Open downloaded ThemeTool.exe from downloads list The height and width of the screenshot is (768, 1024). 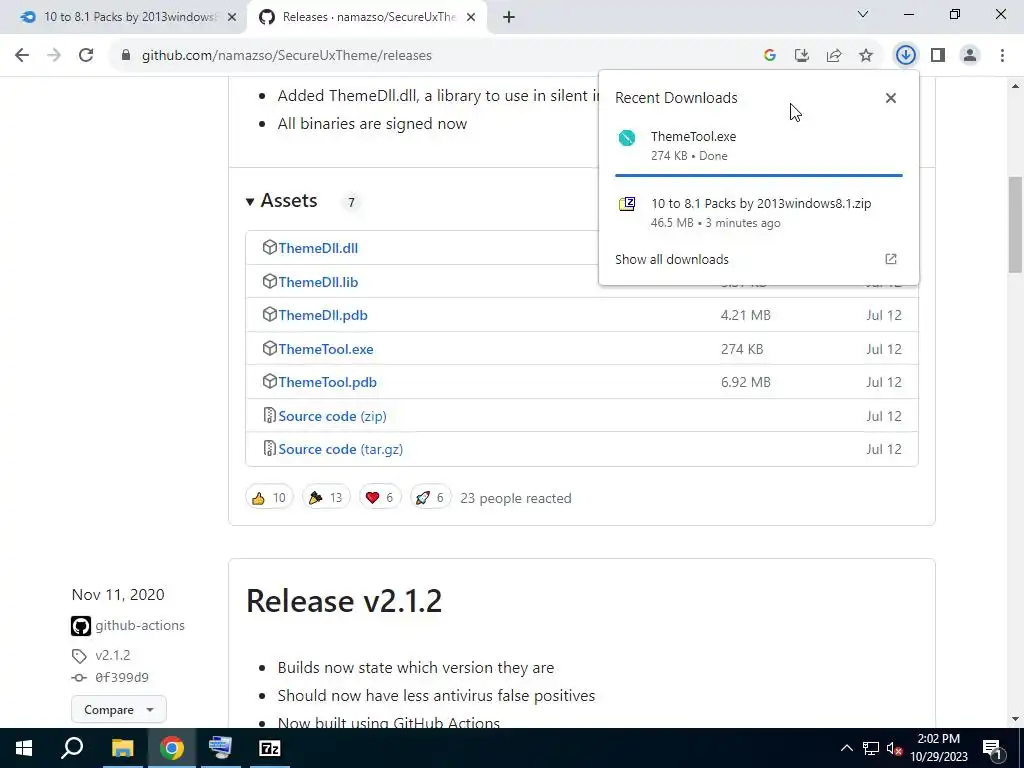(x=758, y=146)
